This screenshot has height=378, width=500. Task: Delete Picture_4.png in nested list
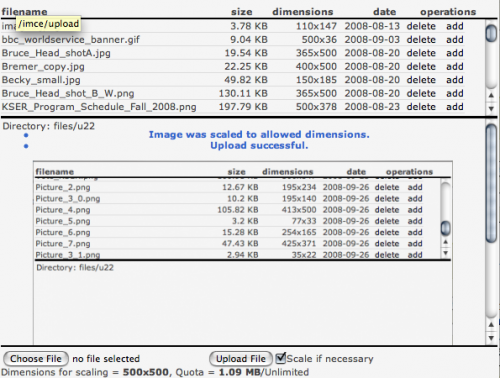(x=387, y=210)
